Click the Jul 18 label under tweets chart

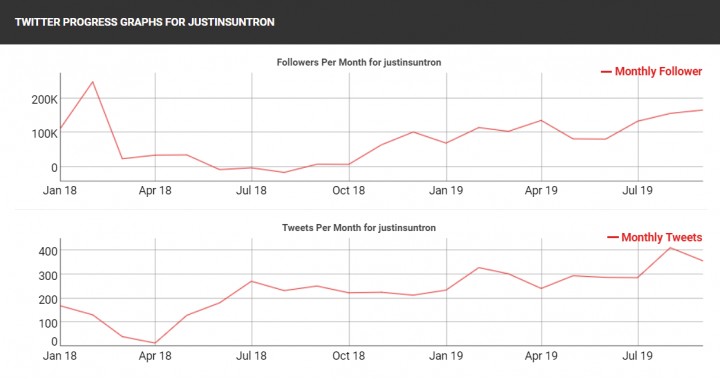(251, 356)
